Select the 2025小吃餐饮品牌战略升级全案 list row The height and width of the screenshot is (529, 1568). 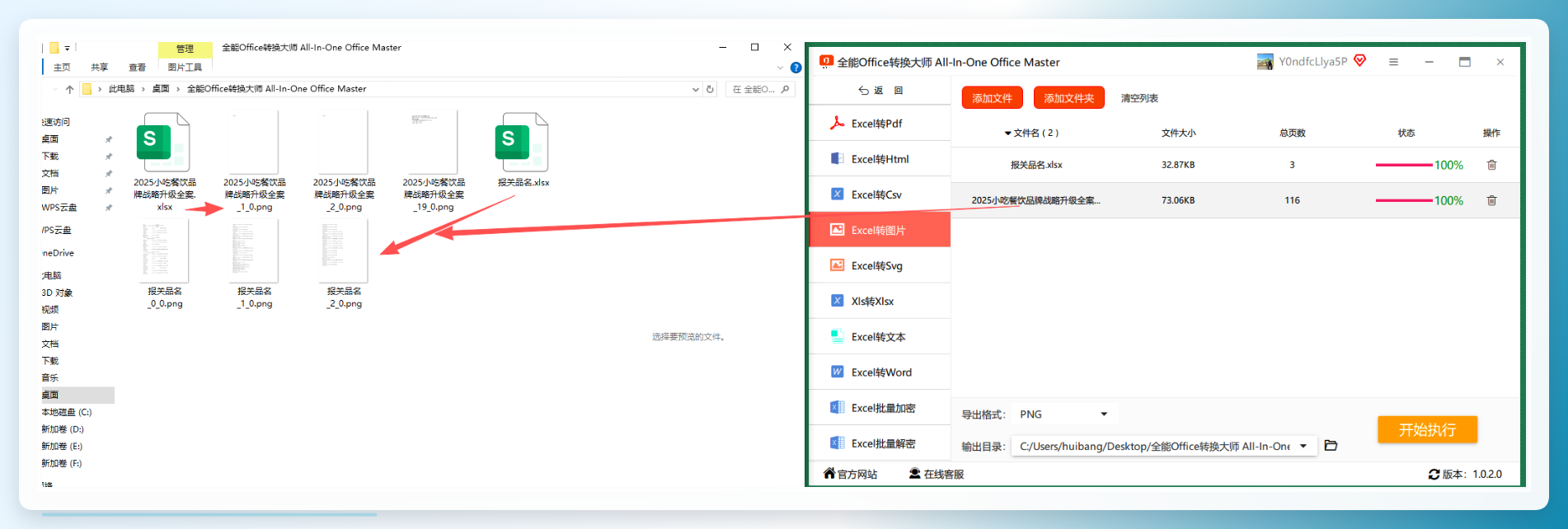pyautogui.click(x=1235, y=200)
